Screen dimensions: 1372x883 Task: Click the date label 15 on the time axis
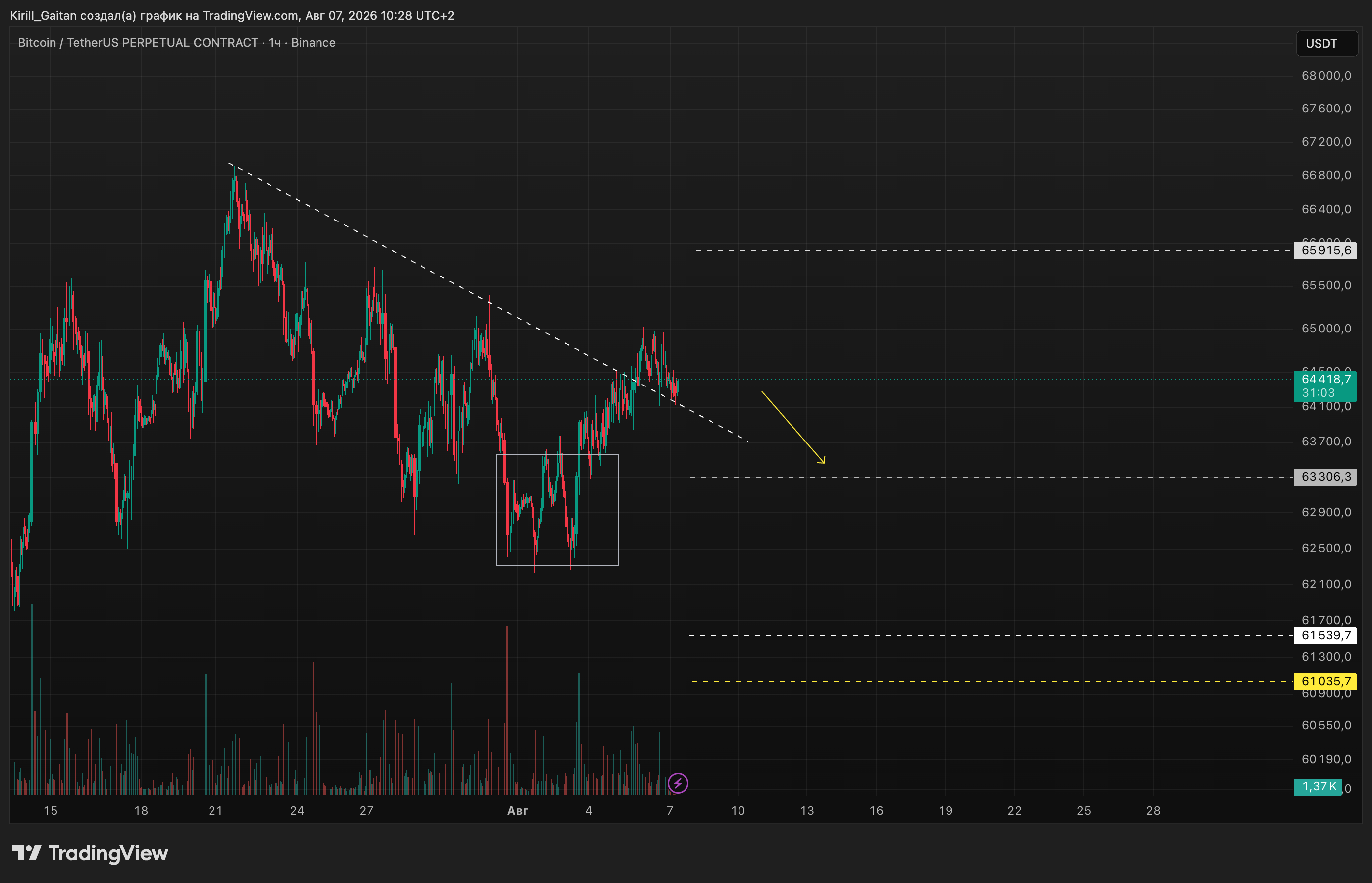click(51, 811)
